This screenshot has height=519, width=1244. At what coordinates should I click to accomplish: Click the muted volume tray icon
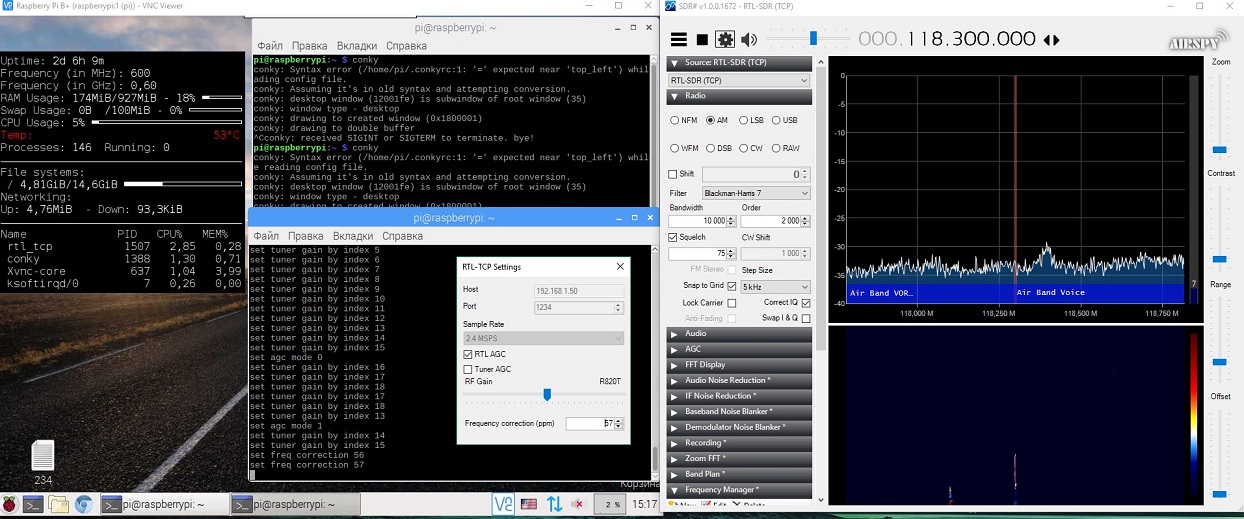(x=579, y=504)
